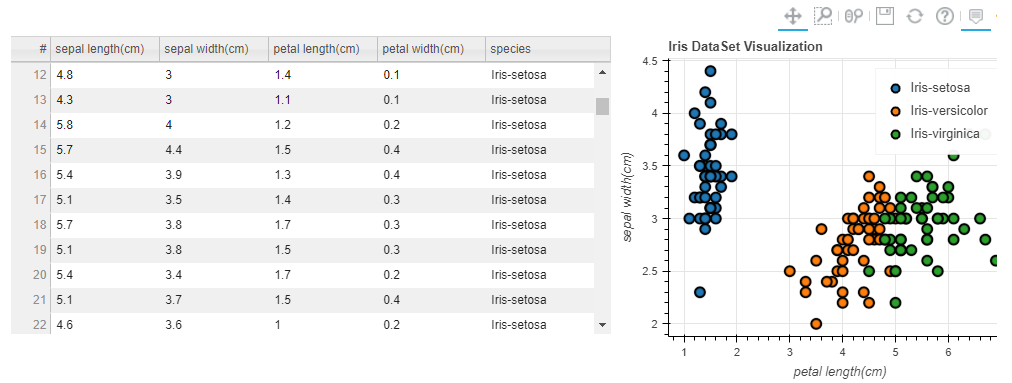Viewport: 1012px width, 383px height.
Task: Select row index 12 in the table
Action: pos(31,75)
